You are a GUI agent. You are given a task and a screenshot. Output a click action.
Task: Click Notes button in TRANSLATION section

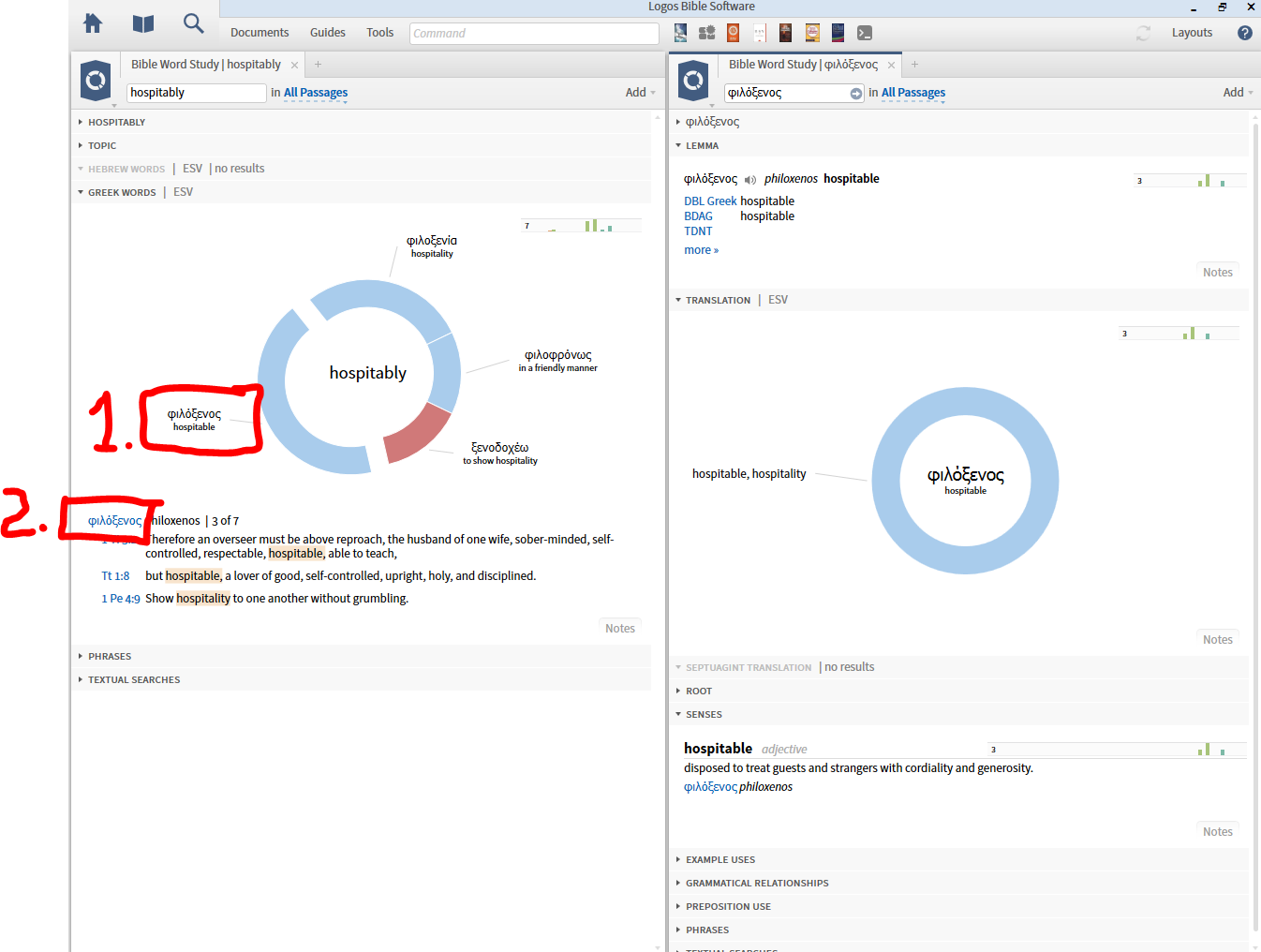pyautogui.click(x=1218, y=640)
